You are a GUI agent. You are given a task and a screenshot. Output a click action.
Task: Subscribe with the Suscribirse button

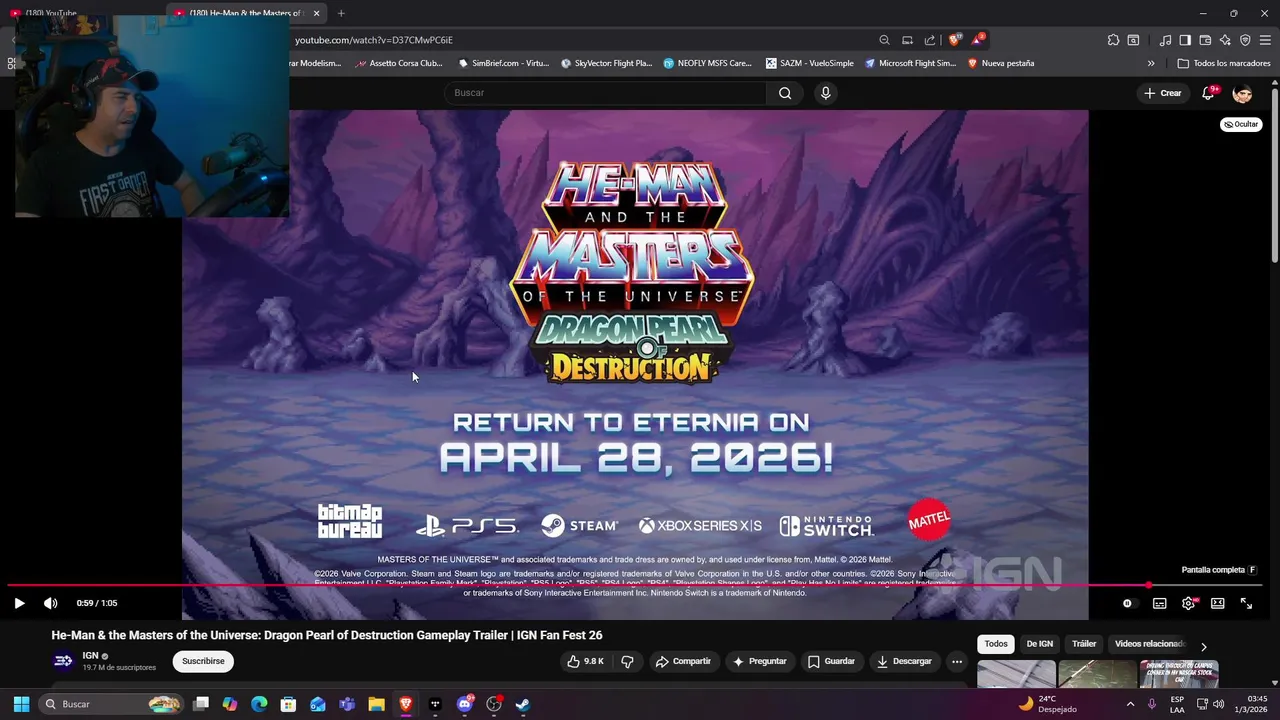pos(203,661)
